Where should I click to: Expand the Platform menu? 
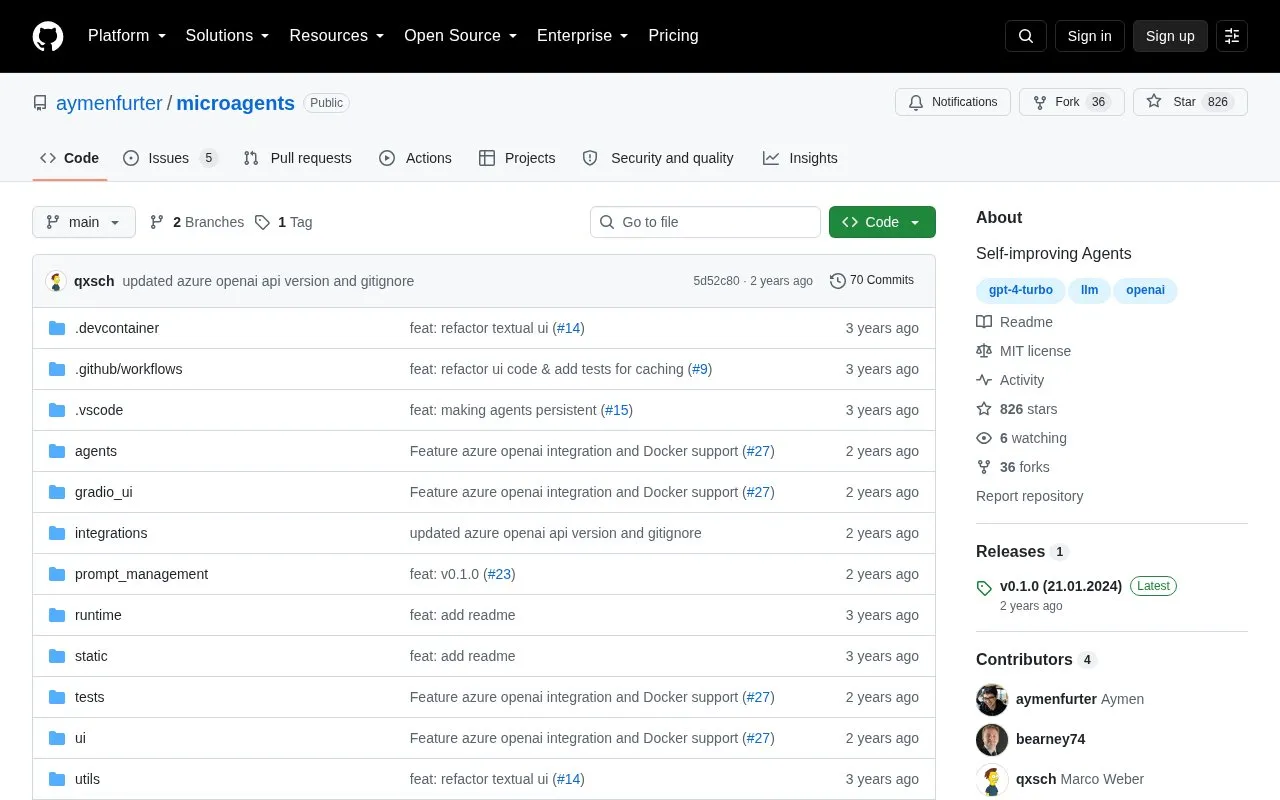coord(127,36)
